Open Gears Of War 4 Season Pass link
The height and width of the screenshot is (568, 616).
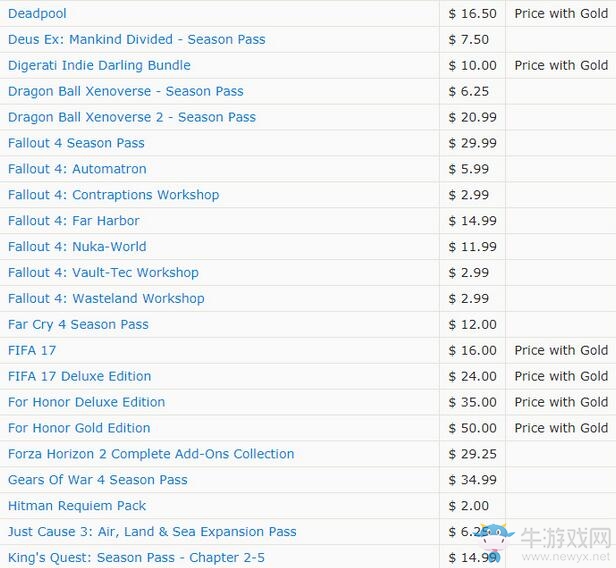pyautogui.click(x=98, y=480)
